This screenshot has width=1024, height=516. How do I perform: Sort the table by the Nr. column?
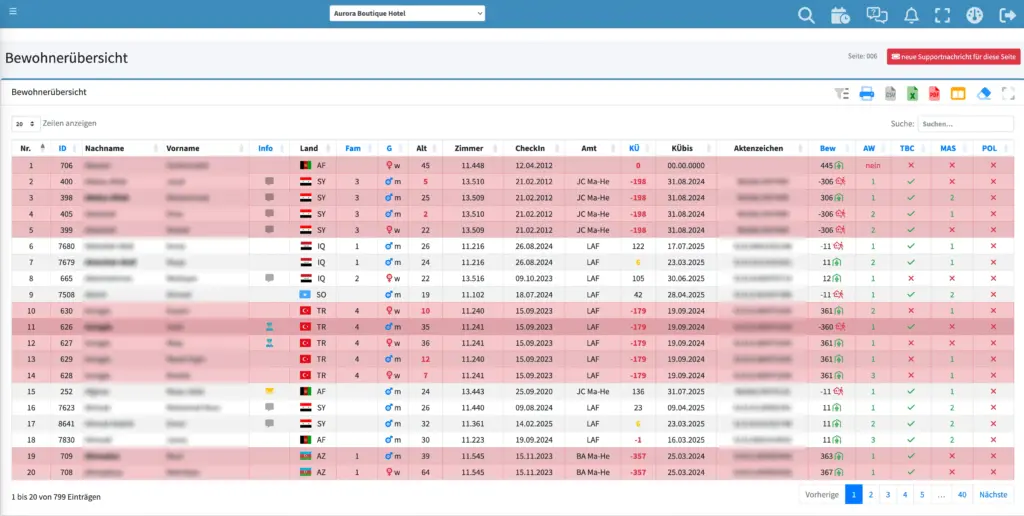[x=31, y=148]
